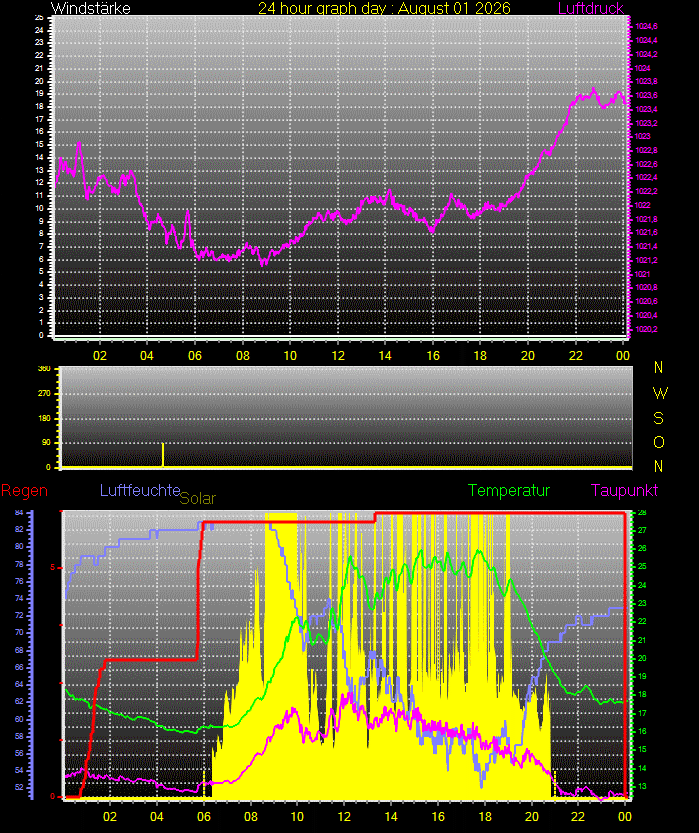699x833 pixels.
Task: Click the yellow wind direction spike near 04:40
Action: (163, 455)
